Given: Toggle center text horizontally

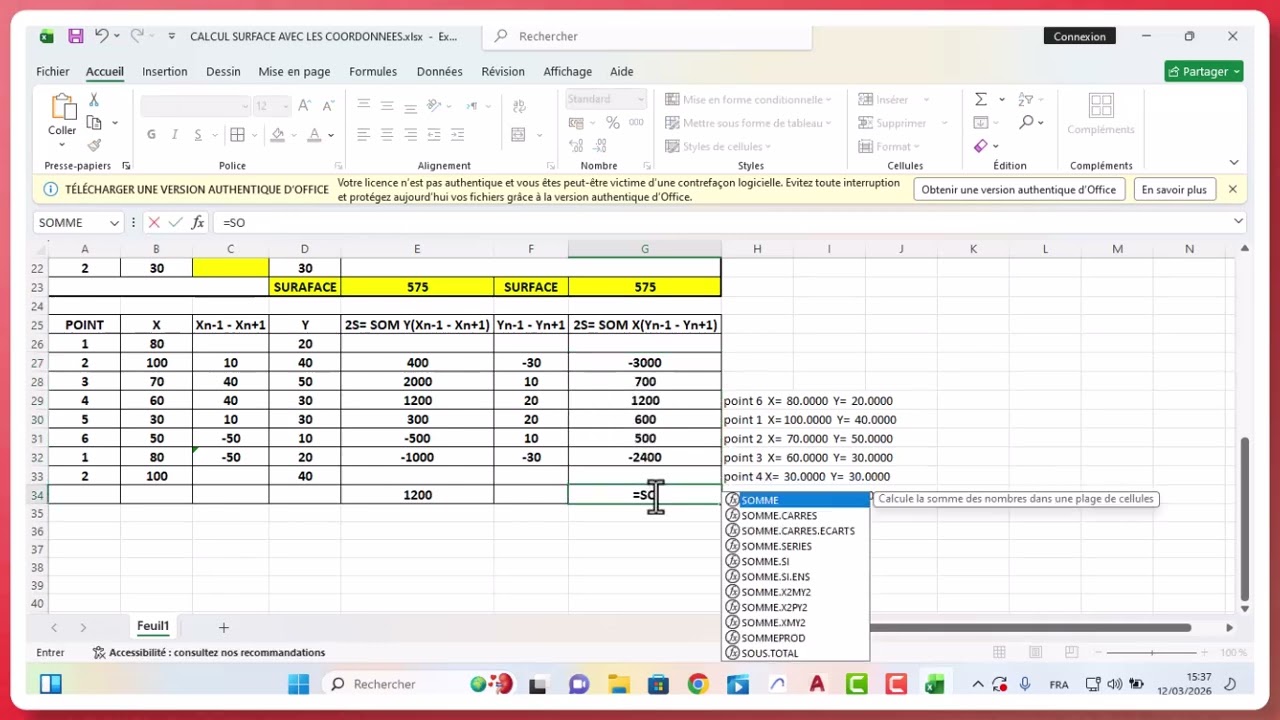Looking at the screenshot, I should 387,135.
